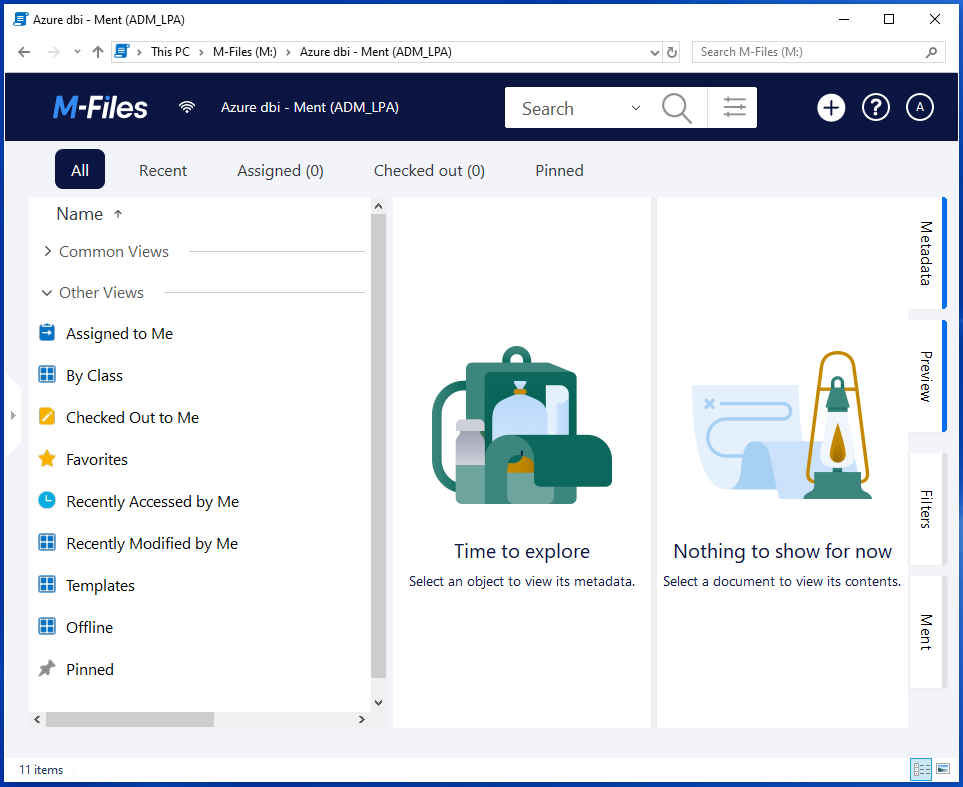Create a new object with plus button
Screen dimensions: 963x787
pos(831,108)
